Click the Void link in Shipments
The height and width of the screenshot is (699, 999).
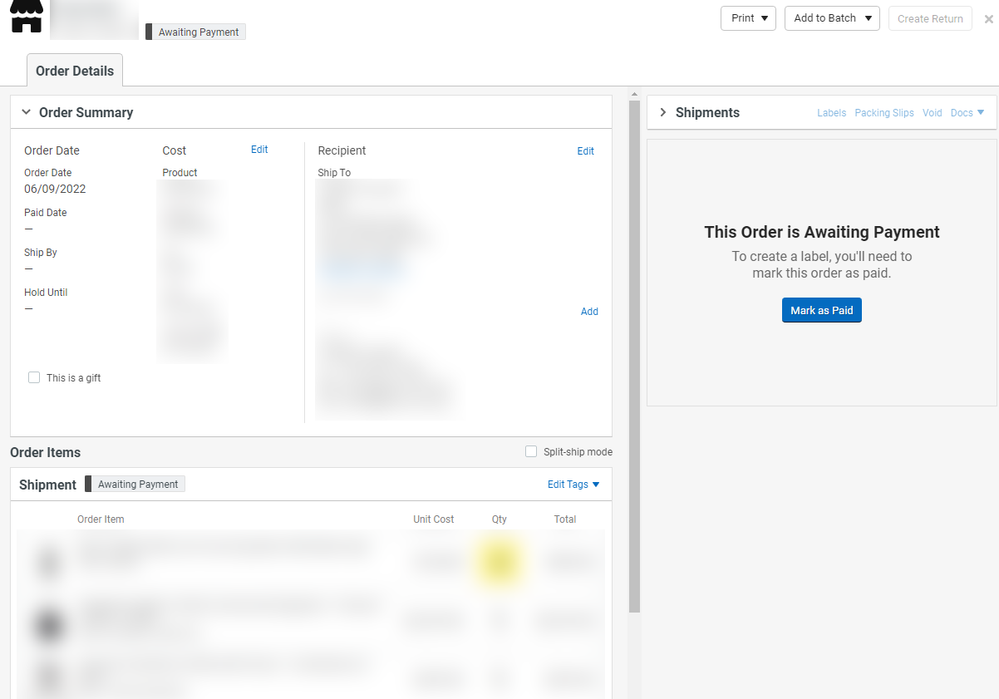(932, 113)
